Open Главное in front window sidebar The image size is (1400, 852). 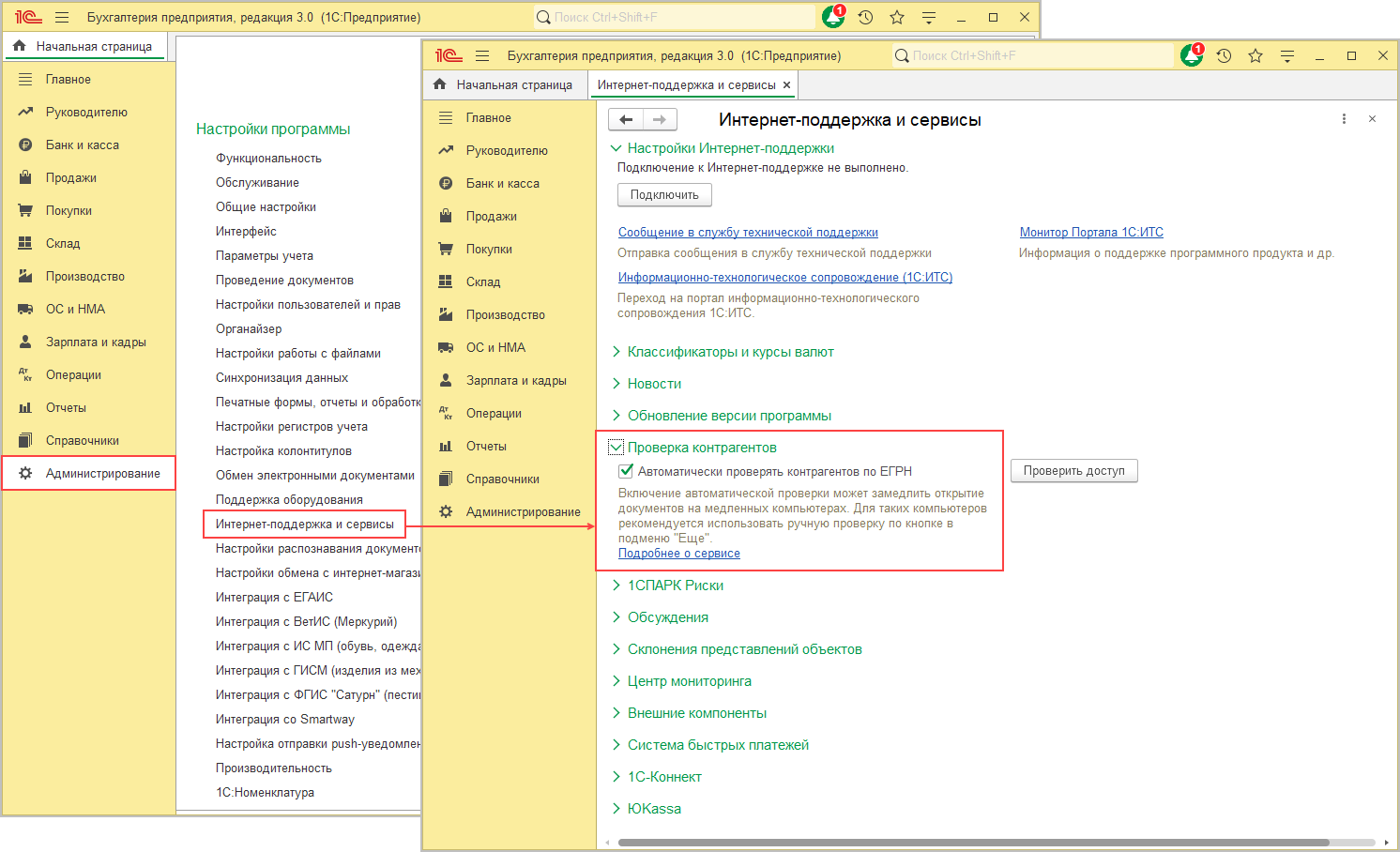point(488,118)
